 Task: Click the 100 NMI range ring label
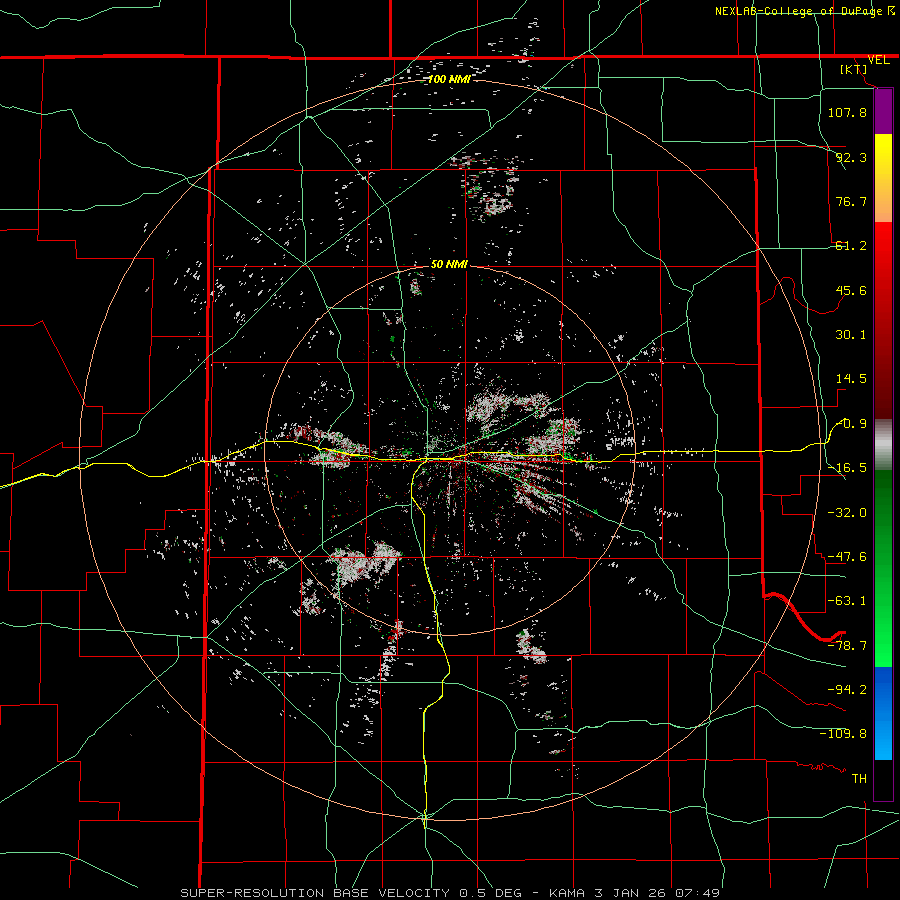click(x=449, y=79)
